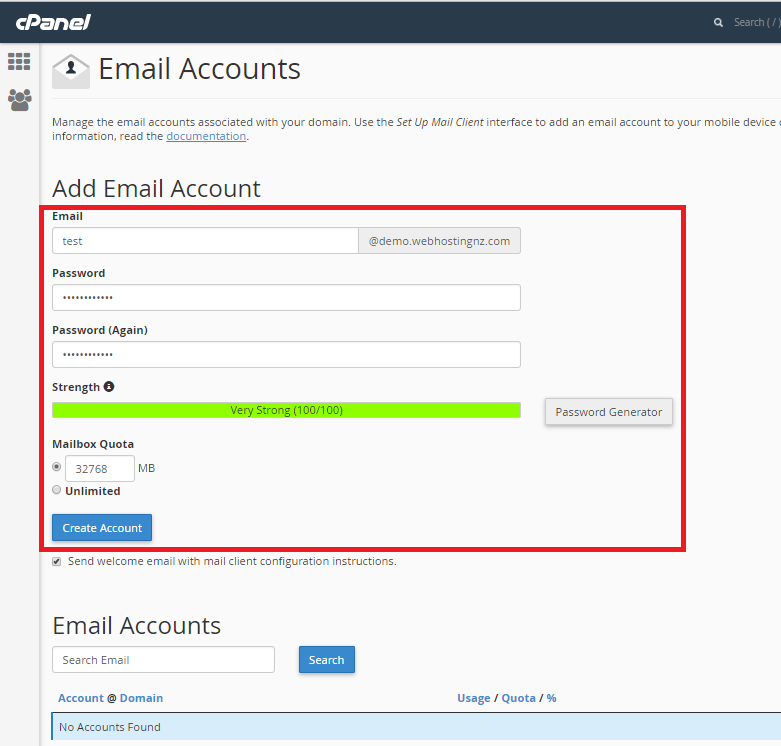Click the Create Account button
Image resolution: width=781 pixels, height=746 pixels.
point(102,528)
